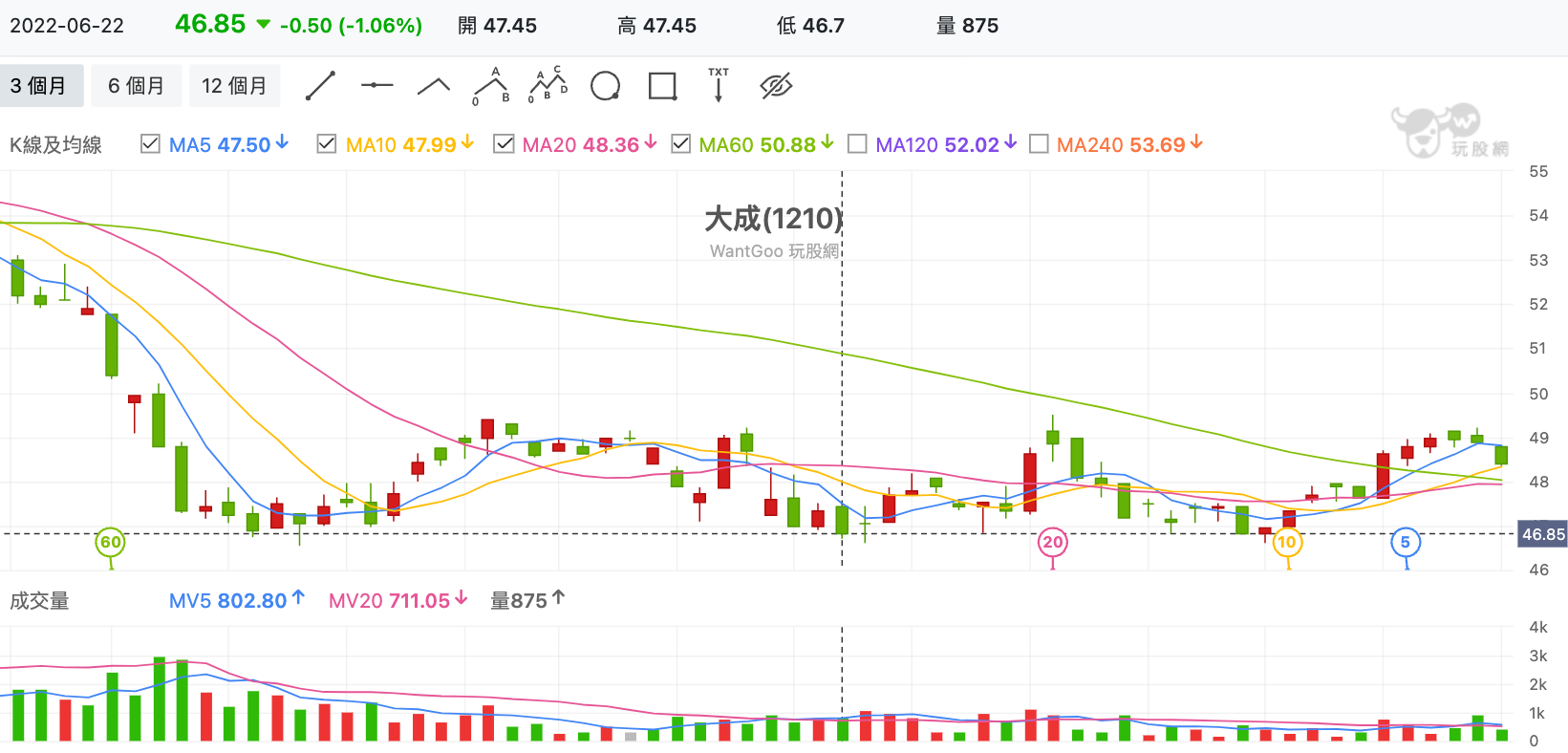Enable the MA120 moving average checkbox

pyautogui.click(x=857, y=144)
